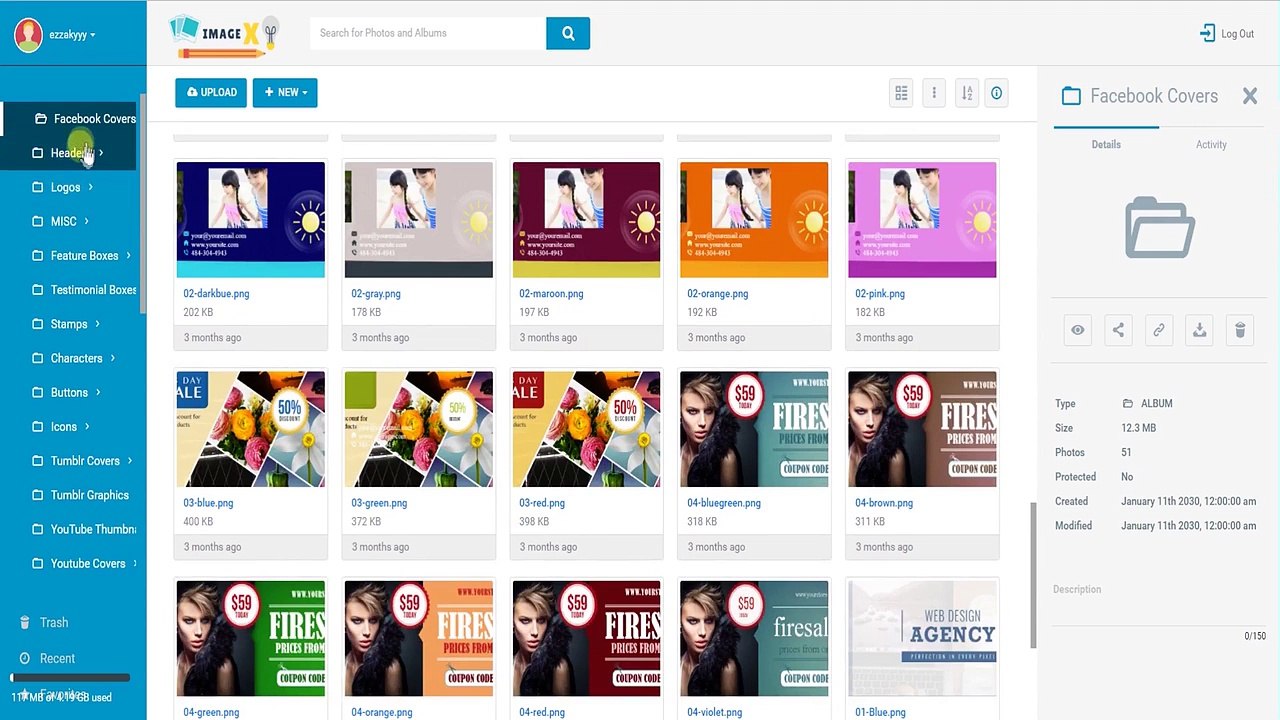Screen dimensions: 1280x720
Task: Close the Facebook Covers details panel
Action: pos(1250,96)
